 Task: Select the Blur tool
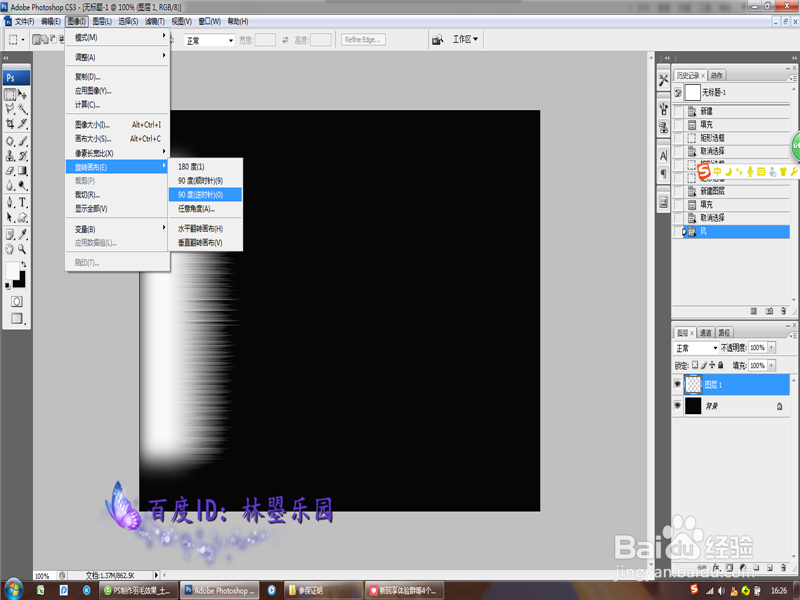(x=10, y=185)
